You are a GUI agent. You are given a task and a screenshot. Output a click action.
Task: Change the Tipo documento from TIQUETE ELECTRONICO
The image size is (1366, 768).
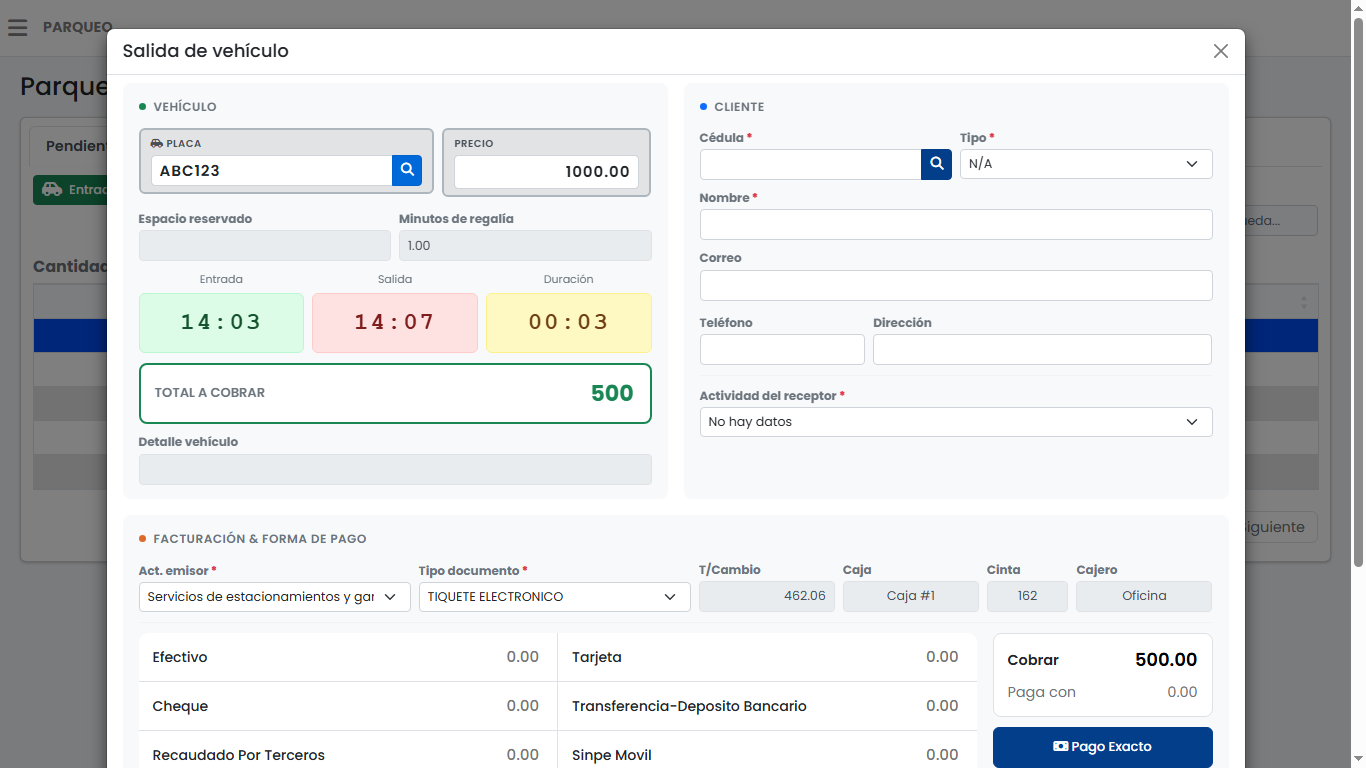click(554, 596)
